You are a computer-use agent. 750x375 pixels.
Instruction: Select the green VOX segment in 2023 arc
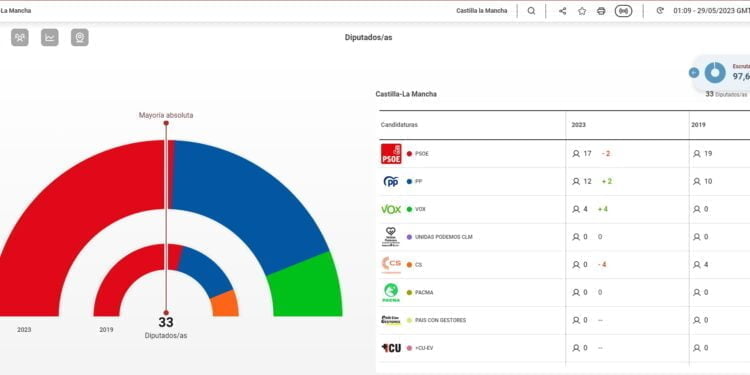(306, 287)
